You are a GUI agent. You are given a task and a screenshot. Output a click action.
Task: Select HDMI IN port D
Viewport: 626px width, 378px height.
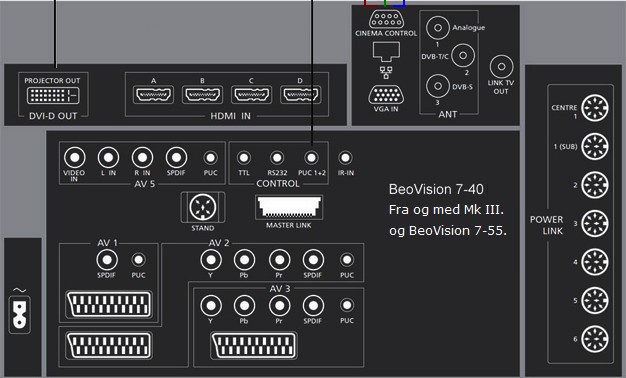click(x=300, y=95)
